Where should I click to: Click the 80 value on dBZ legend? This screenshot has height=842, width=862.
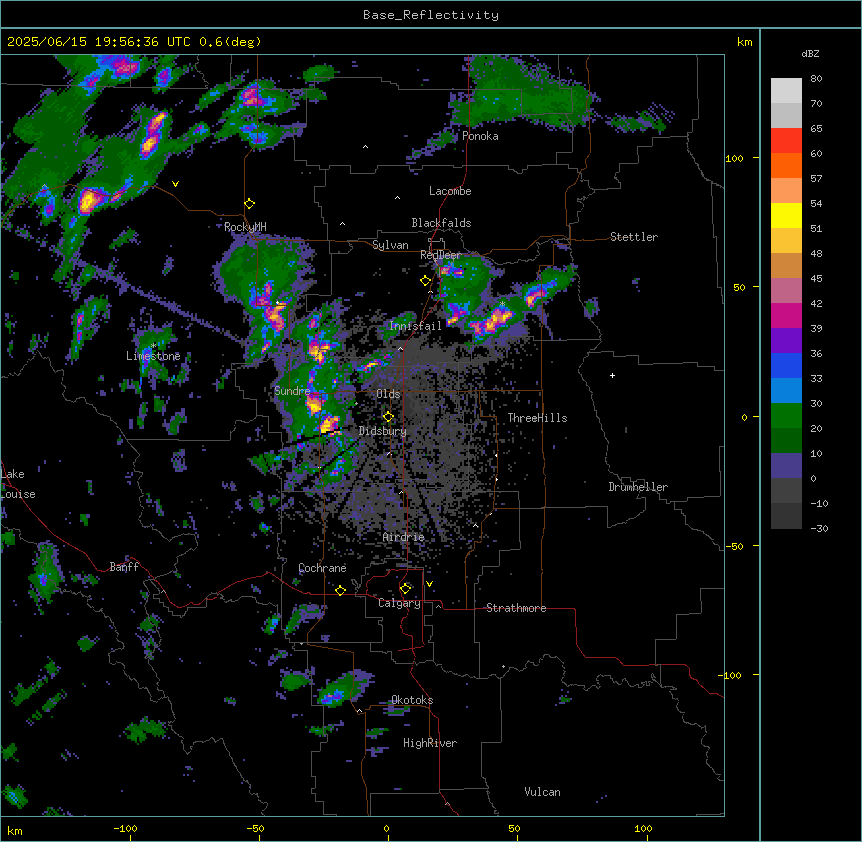pyautogui.click(x=816, y=79)
